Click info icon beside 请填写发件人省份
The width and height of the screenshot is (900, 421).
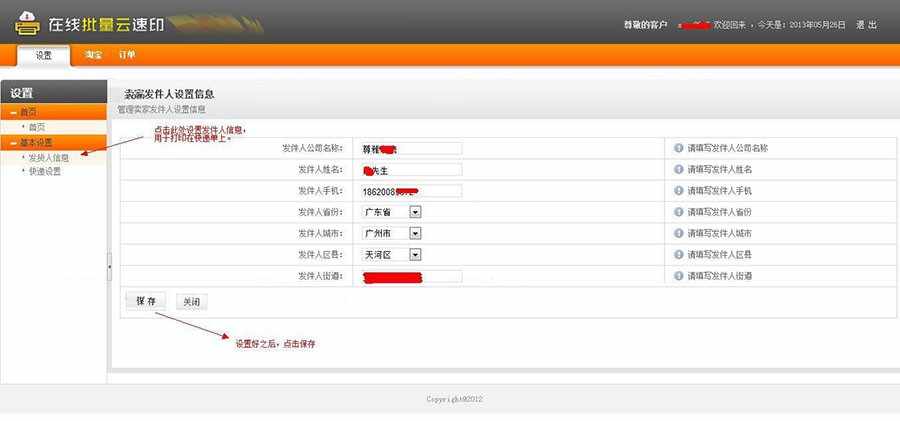point(678,212)
